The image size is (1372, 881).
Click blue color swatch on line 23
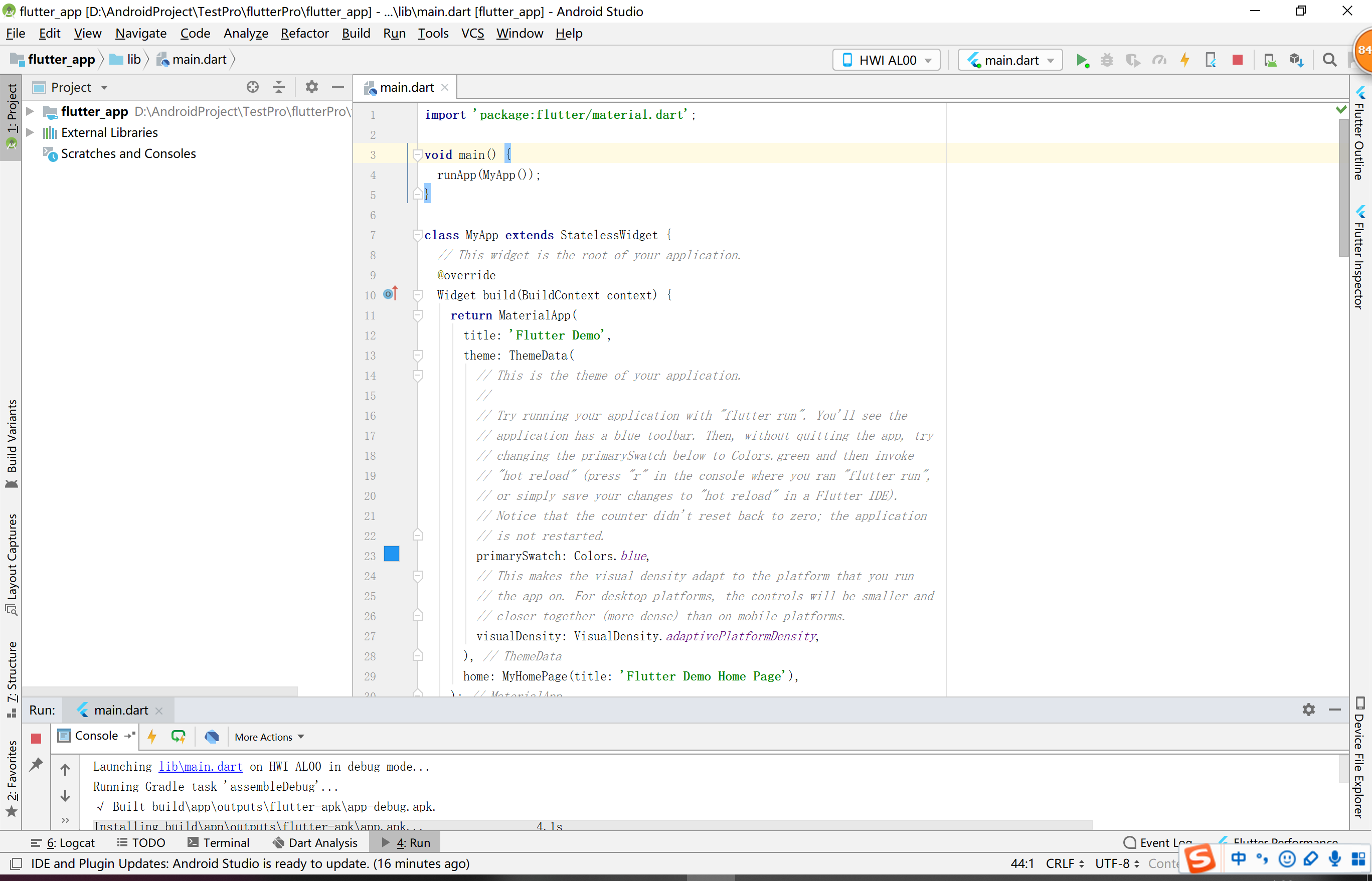[391, 554]
